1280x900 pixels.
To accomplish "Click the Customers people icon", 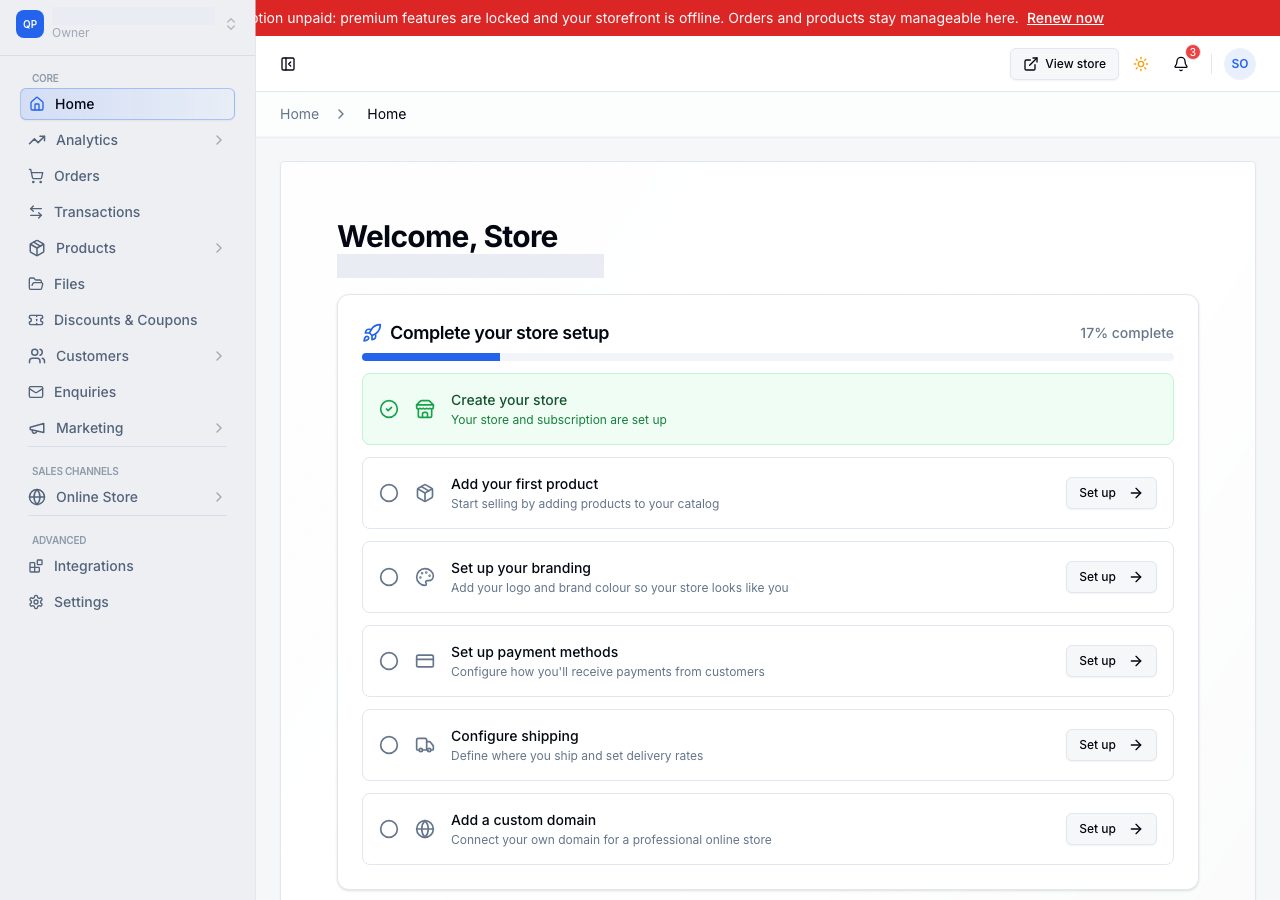I will (37, 356).
